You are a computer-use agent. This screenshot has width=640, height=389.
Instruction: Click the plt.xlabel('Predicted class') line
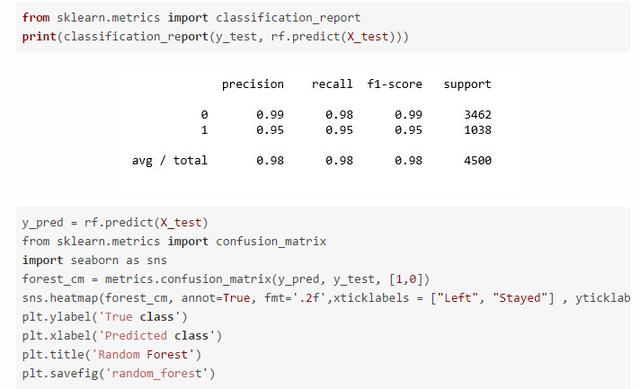point(122,336)
